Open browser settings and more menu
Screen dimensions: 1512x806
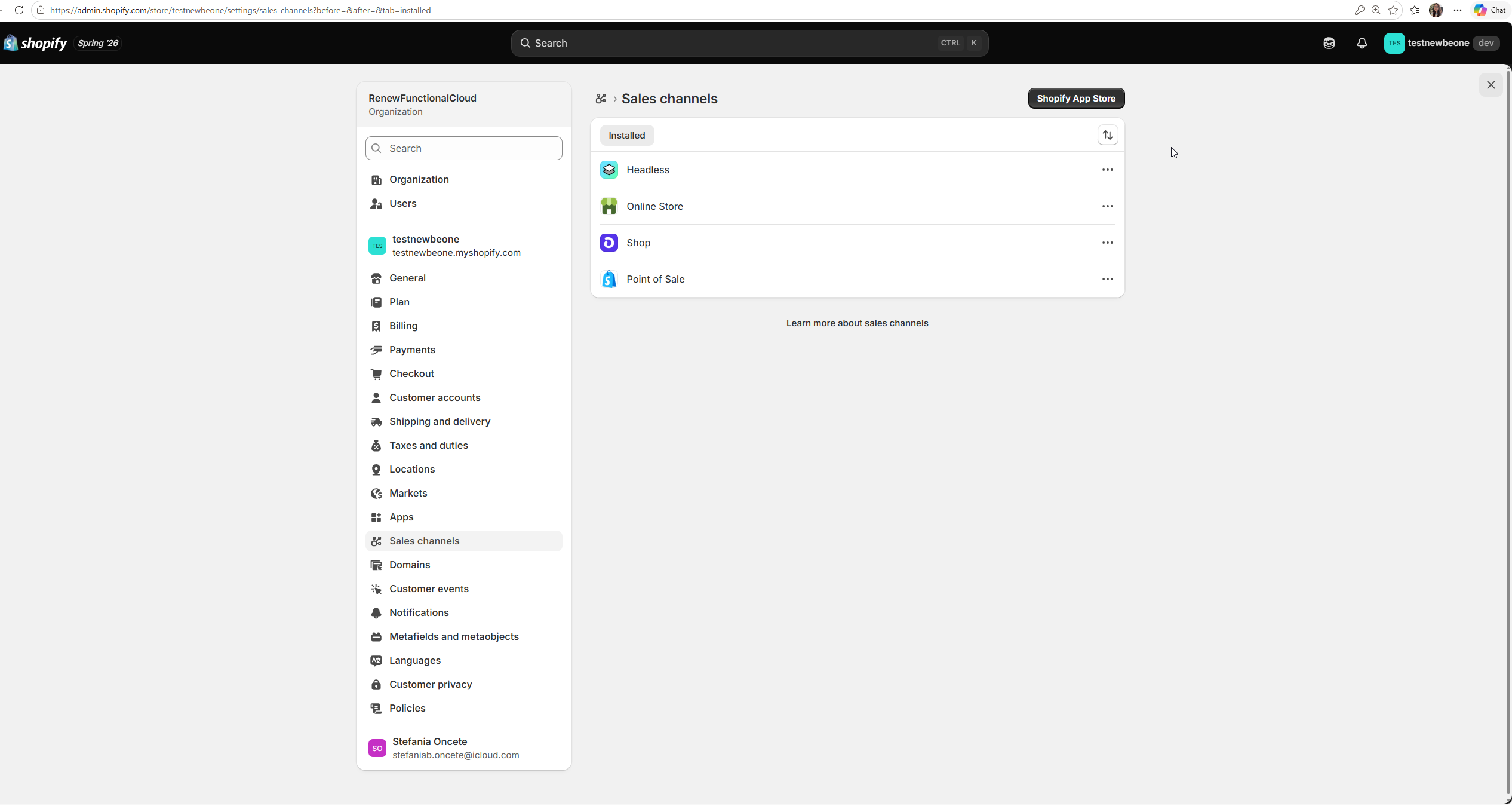(1457, 10)
